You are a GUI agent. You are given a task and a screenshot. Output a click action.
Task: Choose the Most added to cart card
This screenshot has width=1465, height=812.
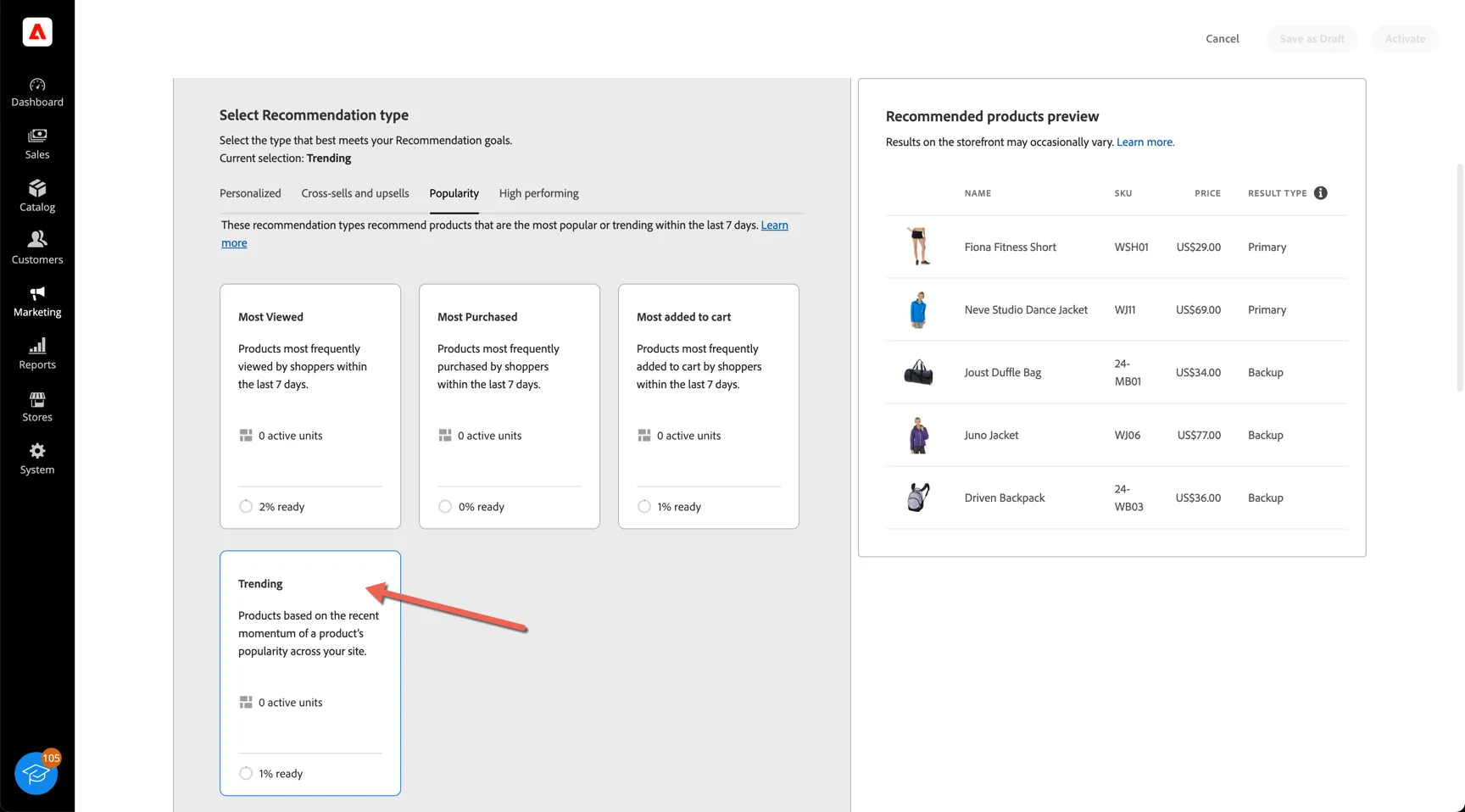709,406
